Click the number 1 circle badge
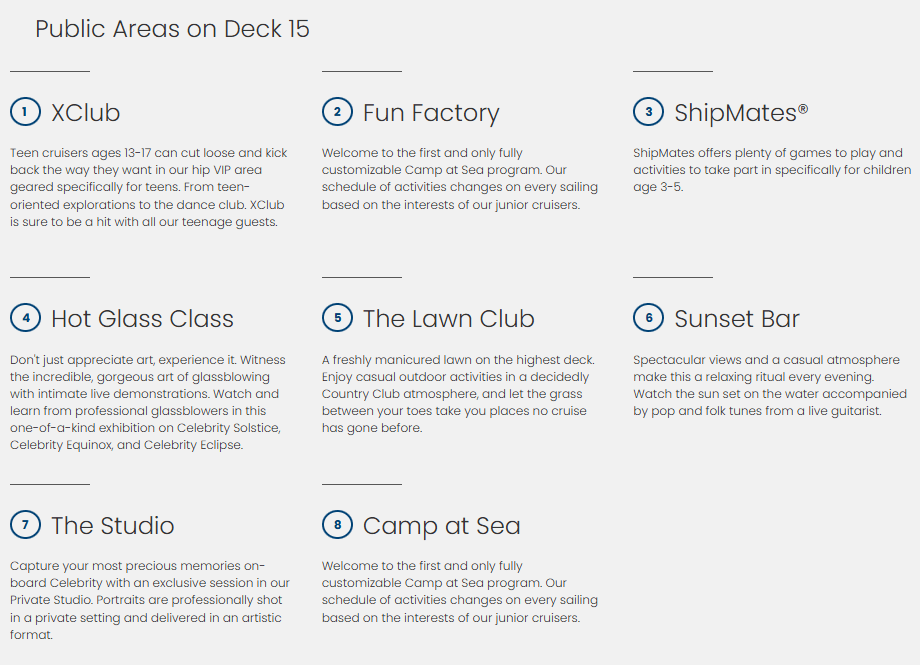 (25, 112)
